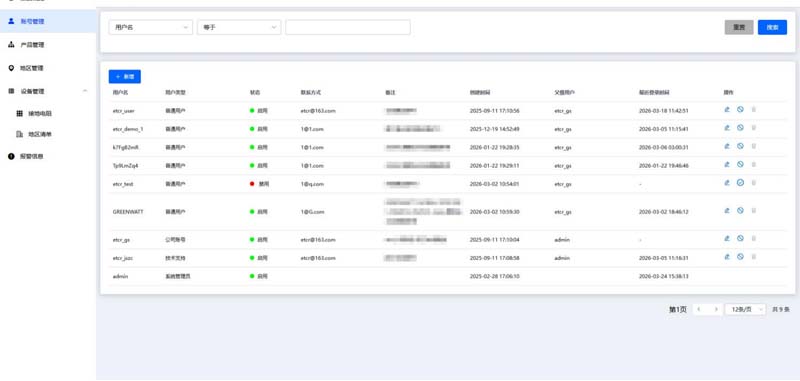Image resolution: width=800 pixels, height=381 pixels.
Task: Disable the Tp9LmZq4 account
Action: (740, 164)
